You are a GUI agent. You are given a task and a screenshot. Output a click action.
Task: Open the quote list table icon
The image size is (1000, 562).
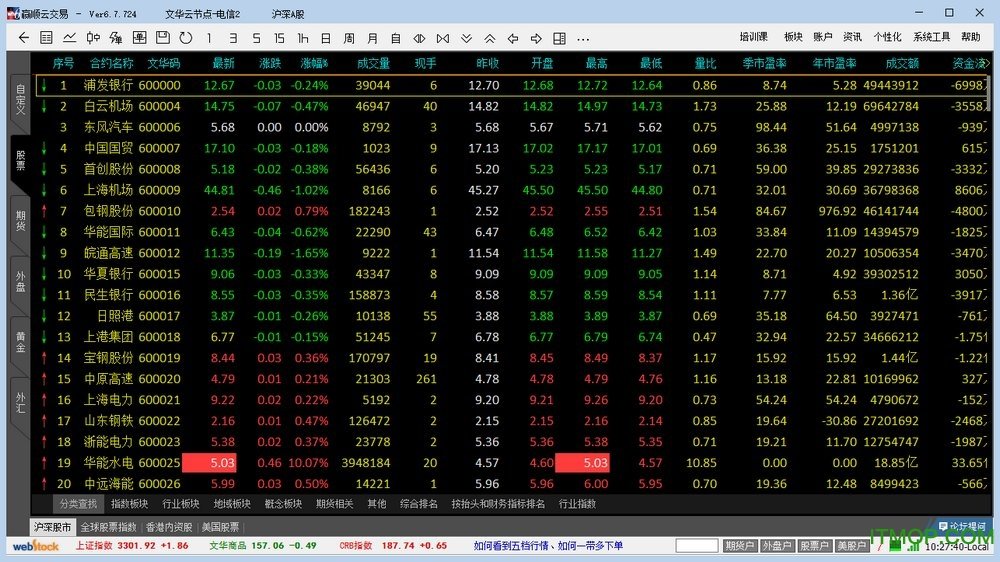[47, 38]
